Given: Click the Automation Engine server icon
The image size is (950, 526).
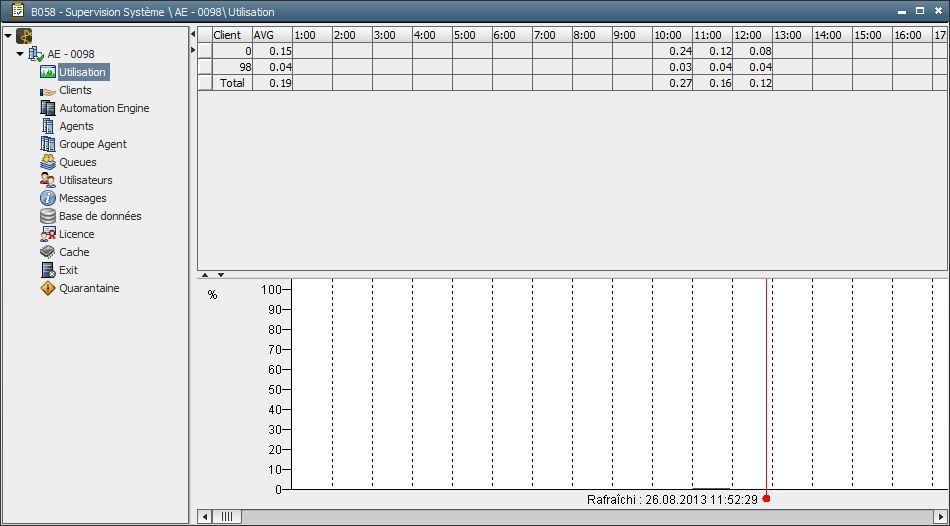Looking at the screenshot, I should pyautogui.click(x=48, y=108).
